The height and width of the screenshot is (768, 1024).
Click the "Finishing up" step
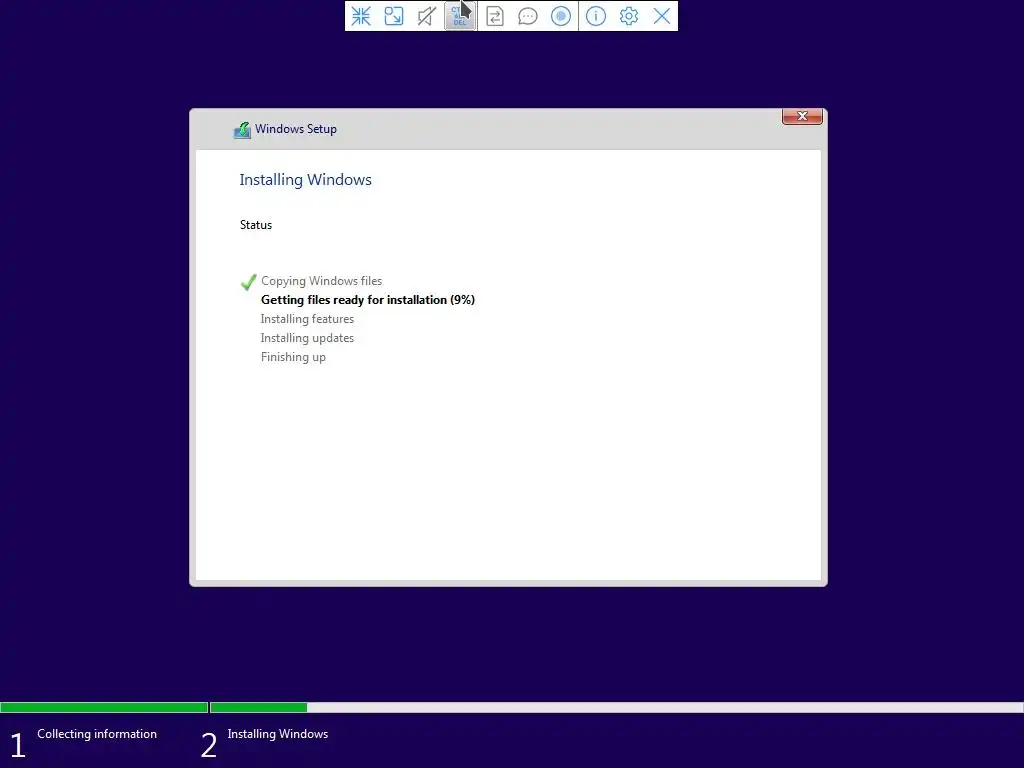pos(293,357)
